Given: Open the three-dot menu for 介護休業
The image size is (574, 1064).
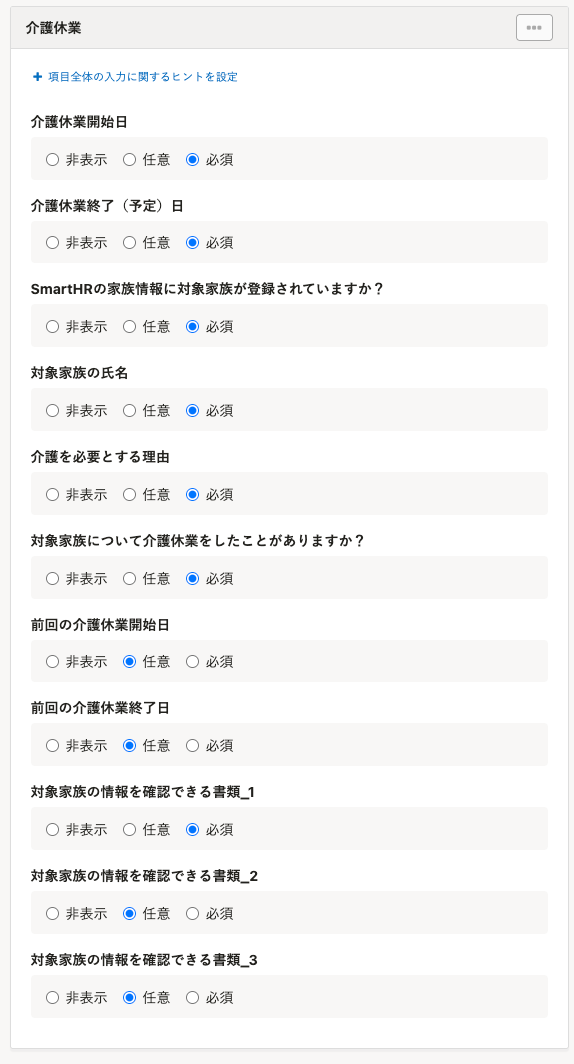Looking at the screenshot, I should [534, 28].
